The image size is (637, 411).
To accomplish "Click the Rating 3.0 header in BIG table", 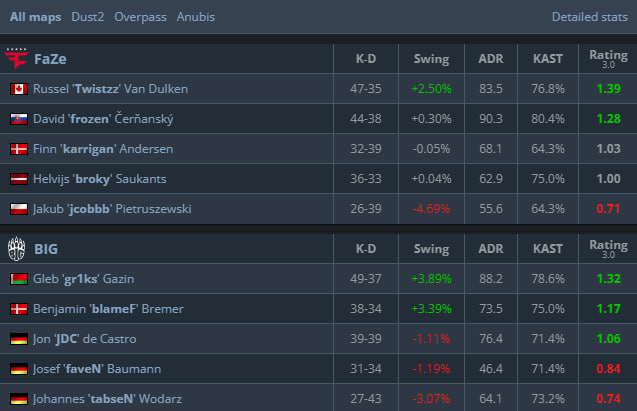I will click(608, 249).
